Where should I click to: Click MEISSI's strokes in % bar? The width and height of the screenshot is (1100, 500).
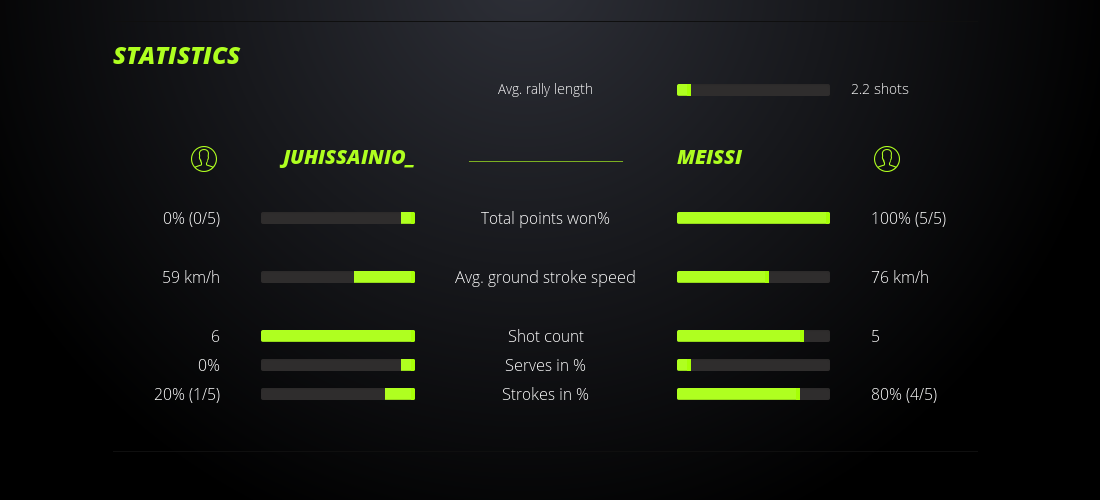point(753,394)
